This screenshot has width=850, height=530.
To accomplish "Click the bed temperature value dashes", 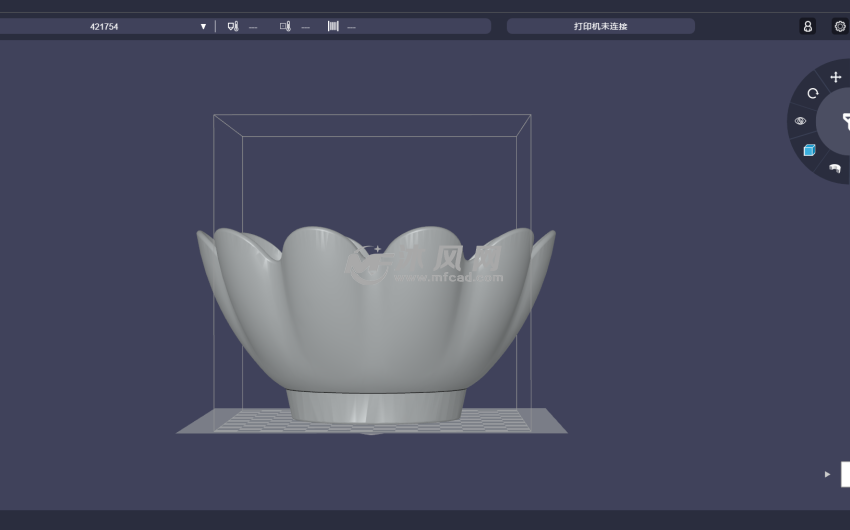I will 305,27.
